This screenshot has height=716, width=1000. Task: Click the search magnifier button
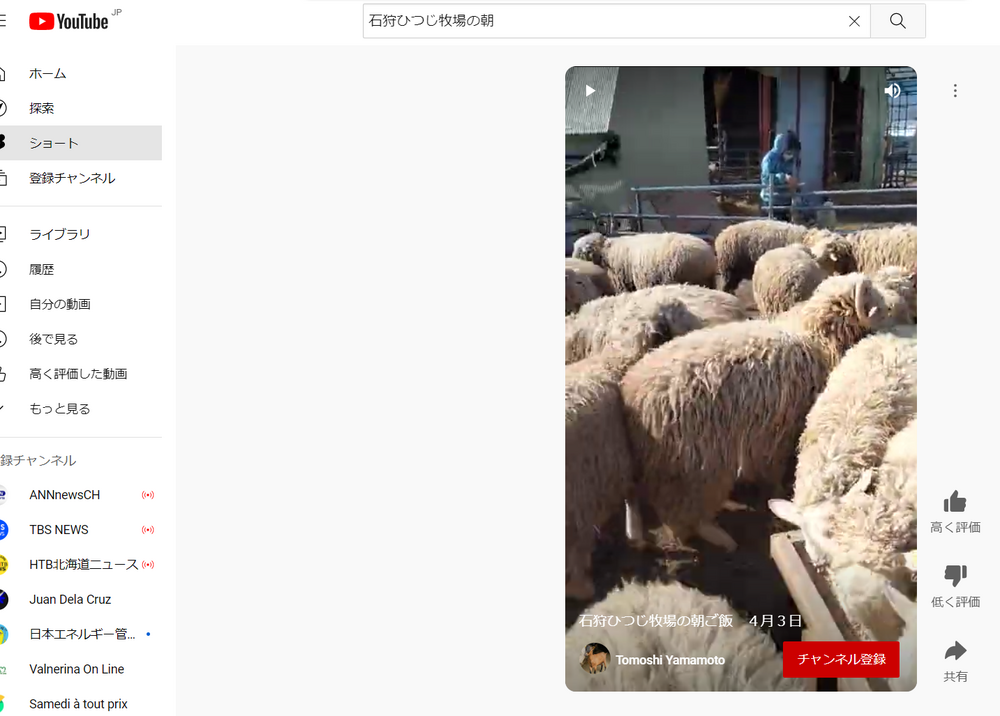point(897,21)
